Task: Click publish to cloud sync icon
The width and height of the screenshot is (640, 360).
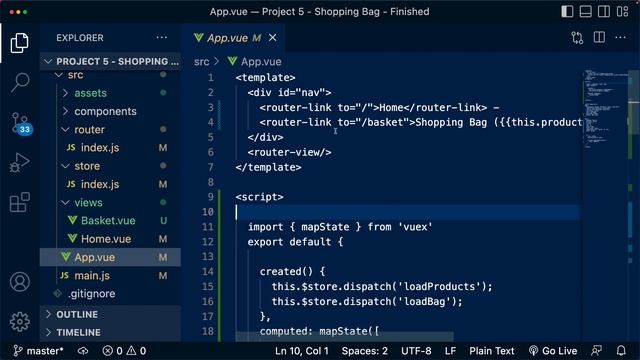Action: click(83, 351)
